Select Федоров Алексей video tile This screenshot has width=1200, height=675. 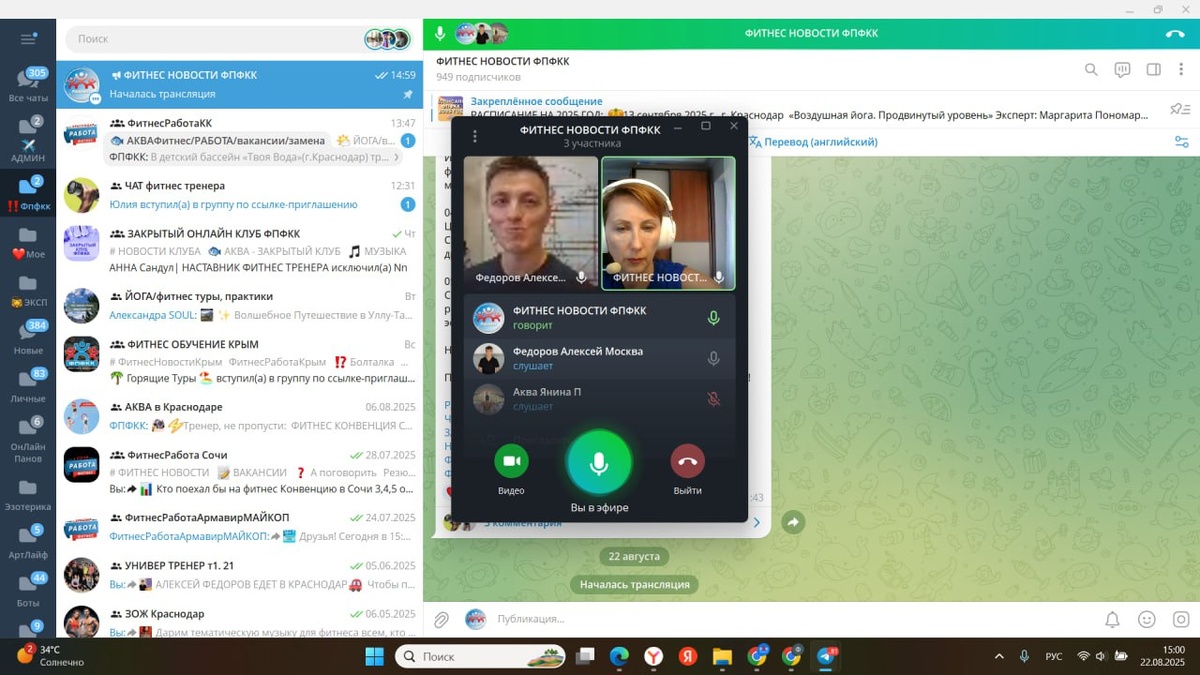click(531, 223)
